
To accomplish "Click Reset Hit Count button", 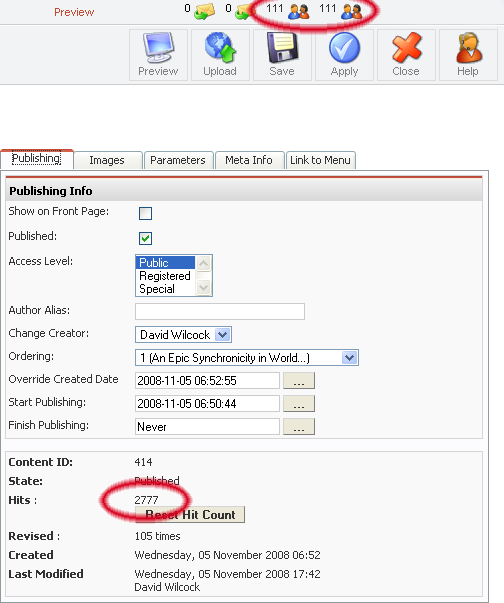I will click(190, 515).
